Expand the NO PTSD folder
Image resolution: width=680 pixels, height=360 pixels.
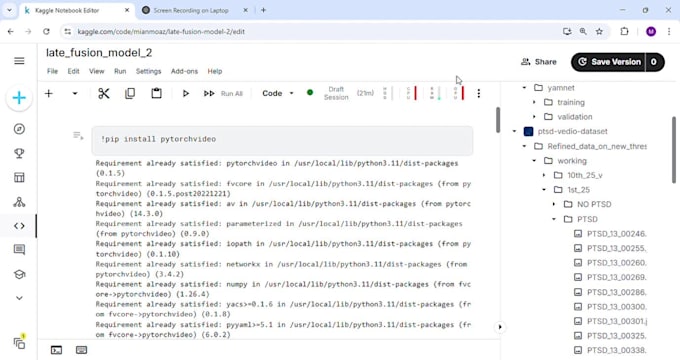(554, 204)
